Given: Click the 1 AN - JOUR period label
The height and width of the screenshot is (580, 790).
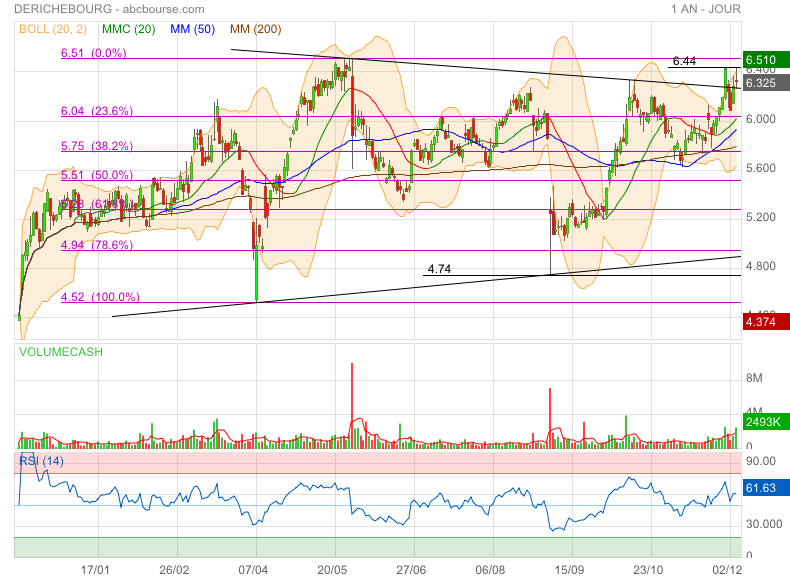Looking at the screenshot, I should click(705, 9).
